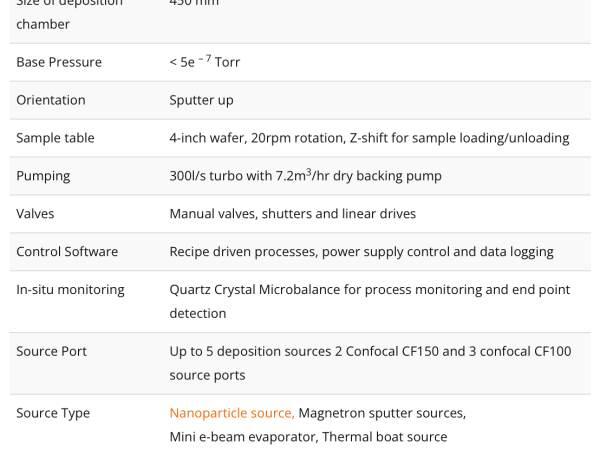Click the Source Type label
This screenshot has height=450, width=600.
pos(53,413)
